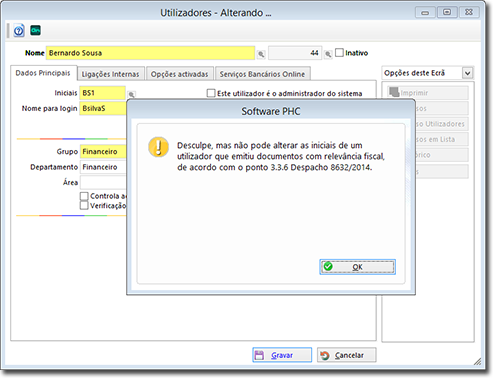Check 'Este utilizador é o administrador do sistema'
This screenshot has width=496, height=382.
211,93
